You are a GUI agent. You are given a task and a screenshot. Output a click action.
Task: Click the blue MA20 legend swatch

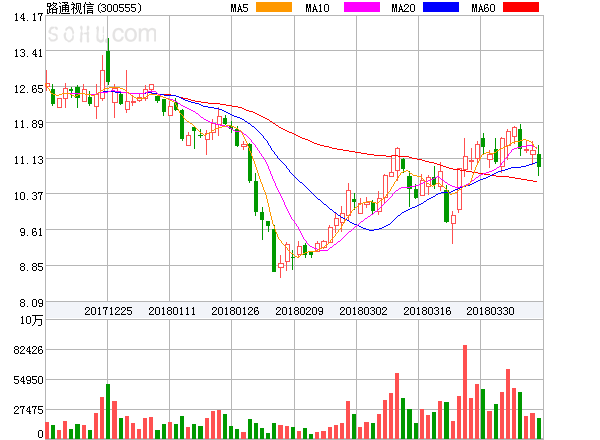click(441, 7)
